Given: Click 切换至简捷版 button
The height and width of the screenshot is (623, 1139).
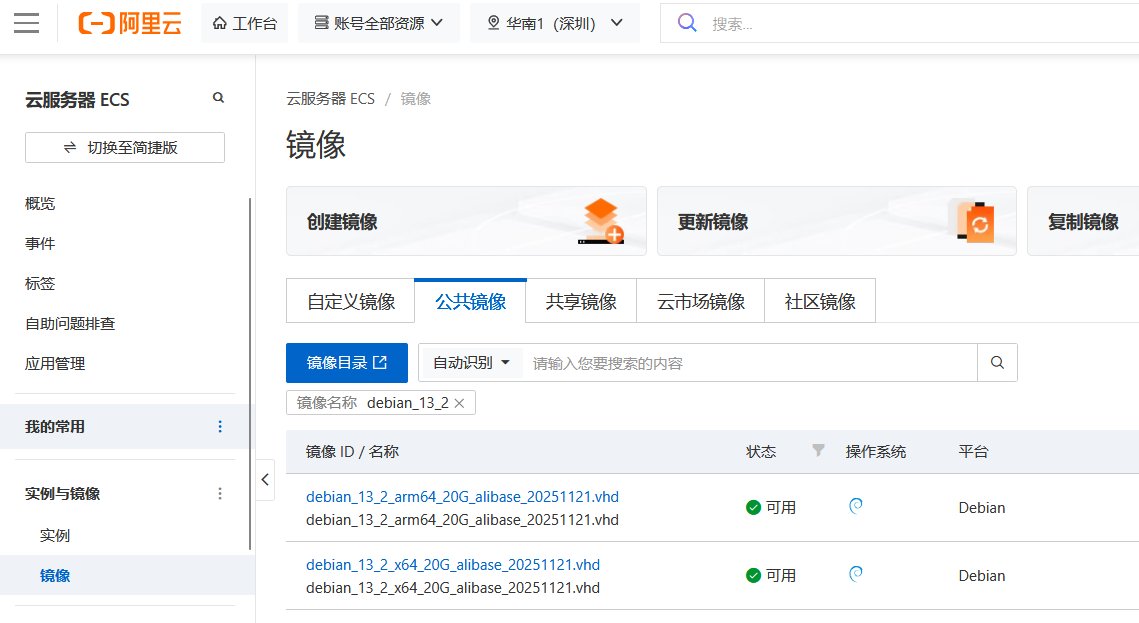Looking at the screenshot, I should (x=125, y=147).
